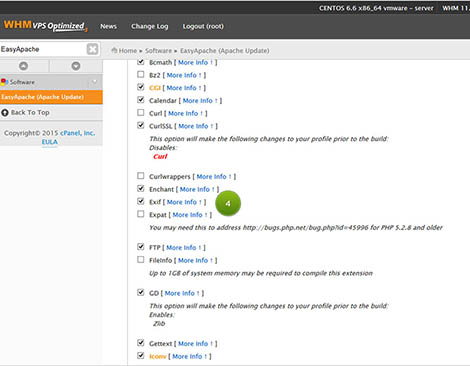
Task: Tick the Fileinfo checkbox
Action: tap(141, 260)
